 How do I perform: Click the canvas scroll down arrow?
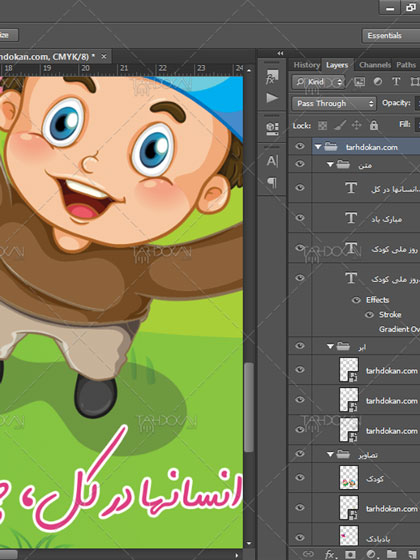tap(249, 544)
